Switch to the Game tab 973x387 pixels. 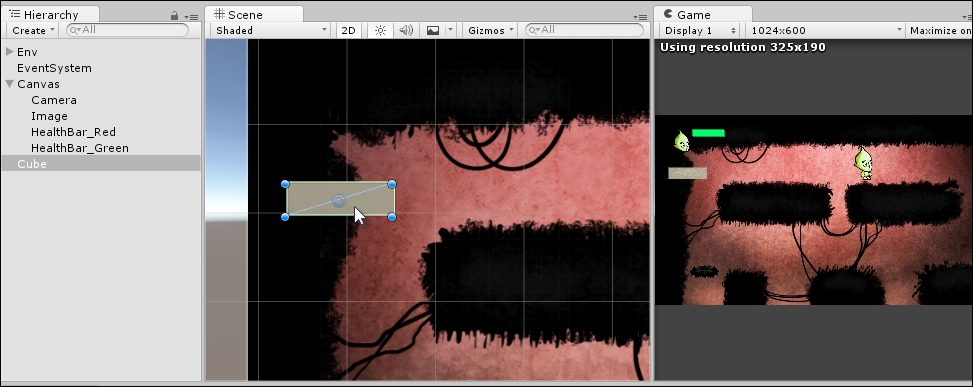point(703,15)
